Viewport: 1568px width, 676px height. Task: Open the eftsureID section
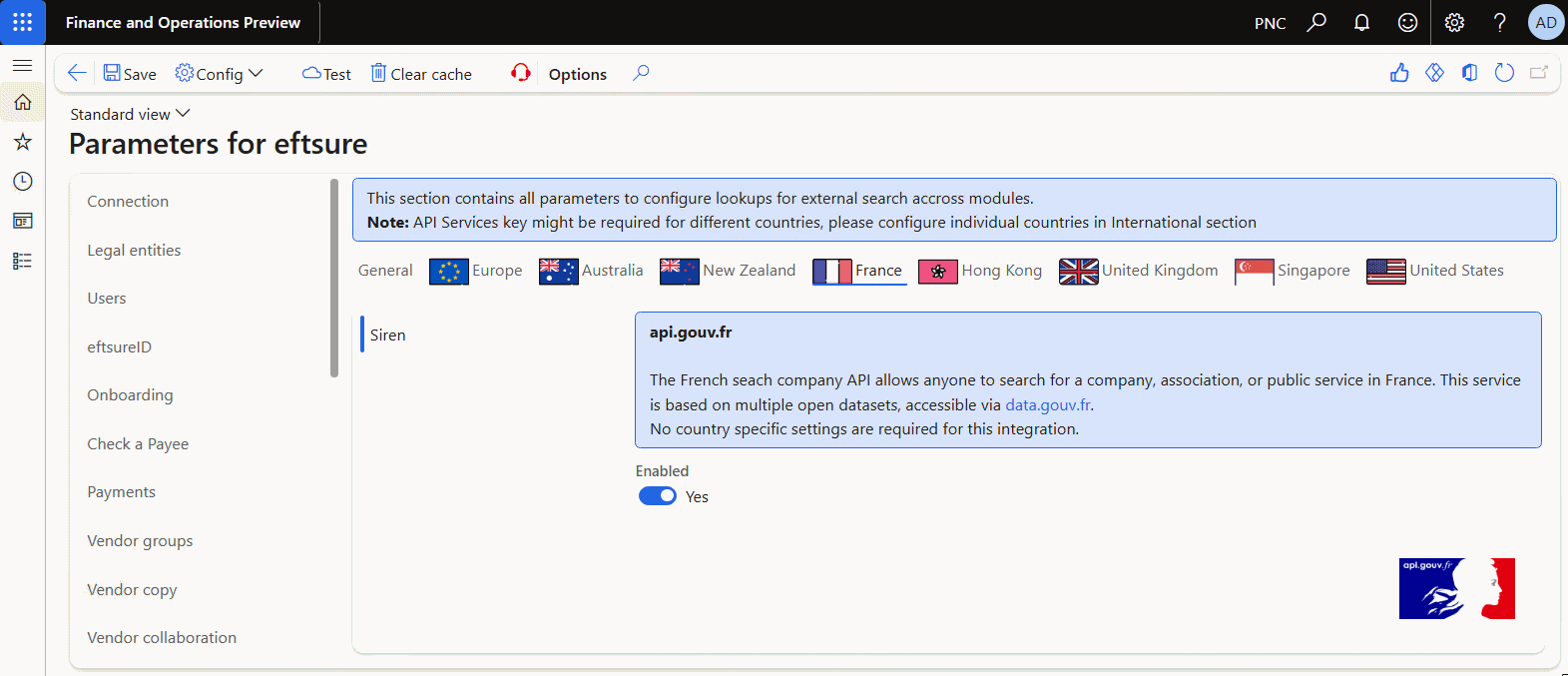(x=119, y=346)
